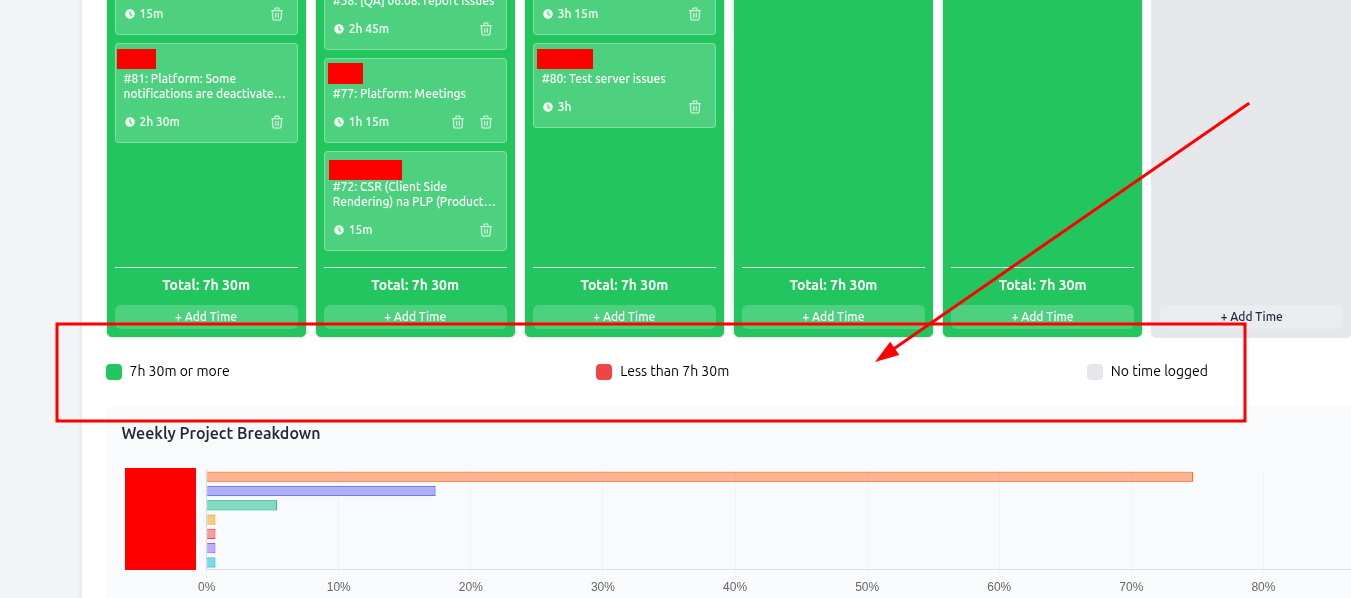Select the purple bar ending near 17%
Viewport: 1351px width, 598px height.
tap(320, 491)
